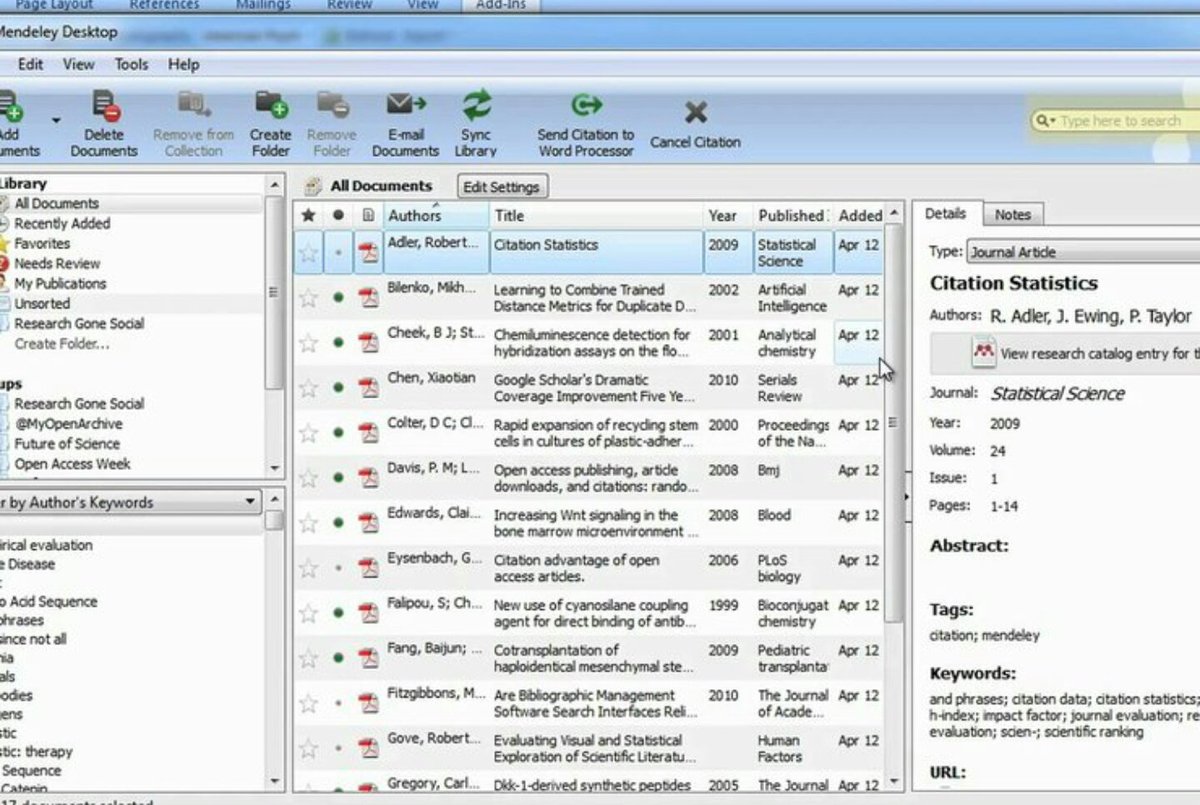Screen dimensions: 1200x805
Task: Toggle favorite star for Cheek, B J row
Action: coord(309,342)
